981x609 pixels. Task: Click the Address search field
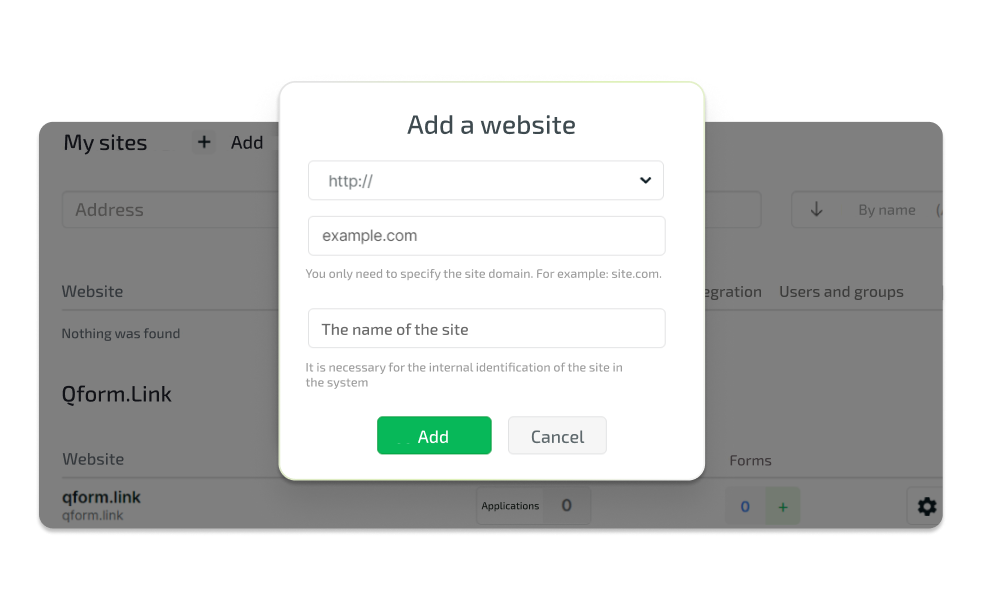(x=170, y=210)
